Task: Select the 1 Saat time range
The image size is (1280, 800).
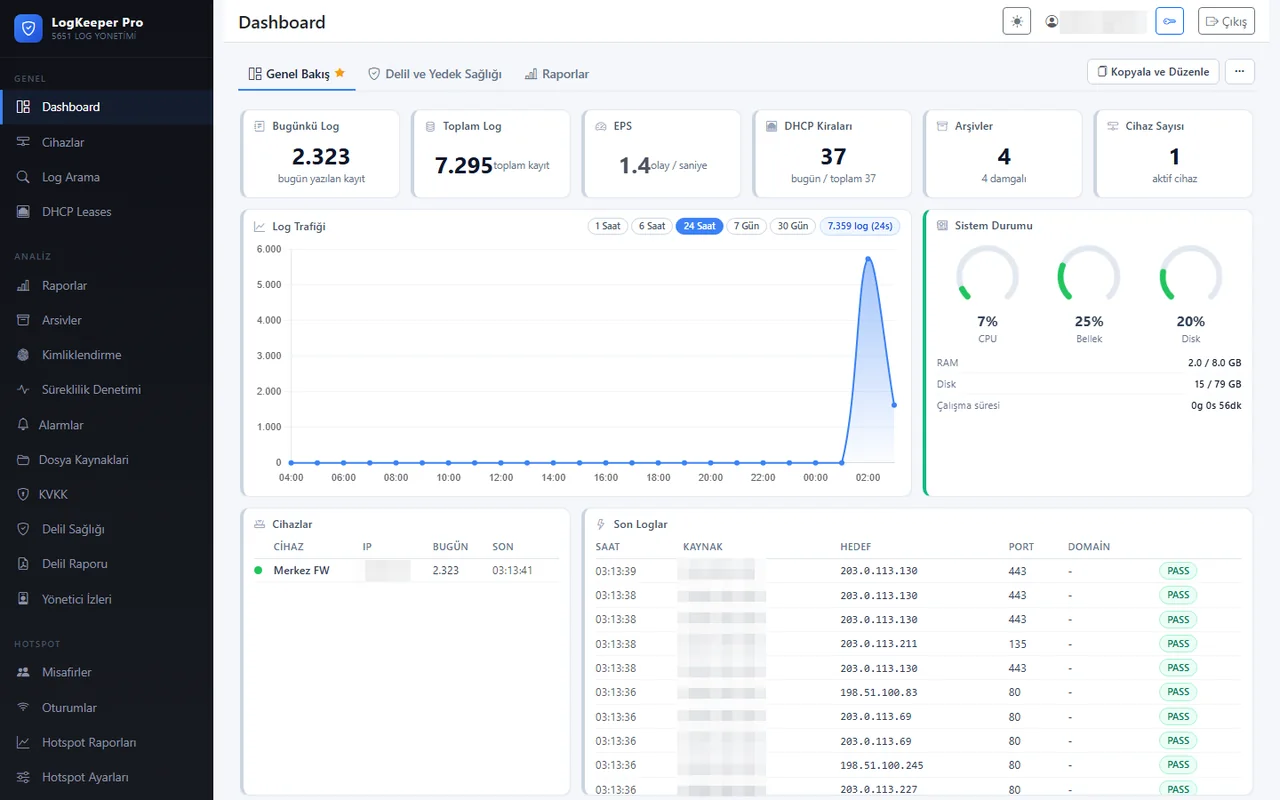Action: [x=607, y=226]
